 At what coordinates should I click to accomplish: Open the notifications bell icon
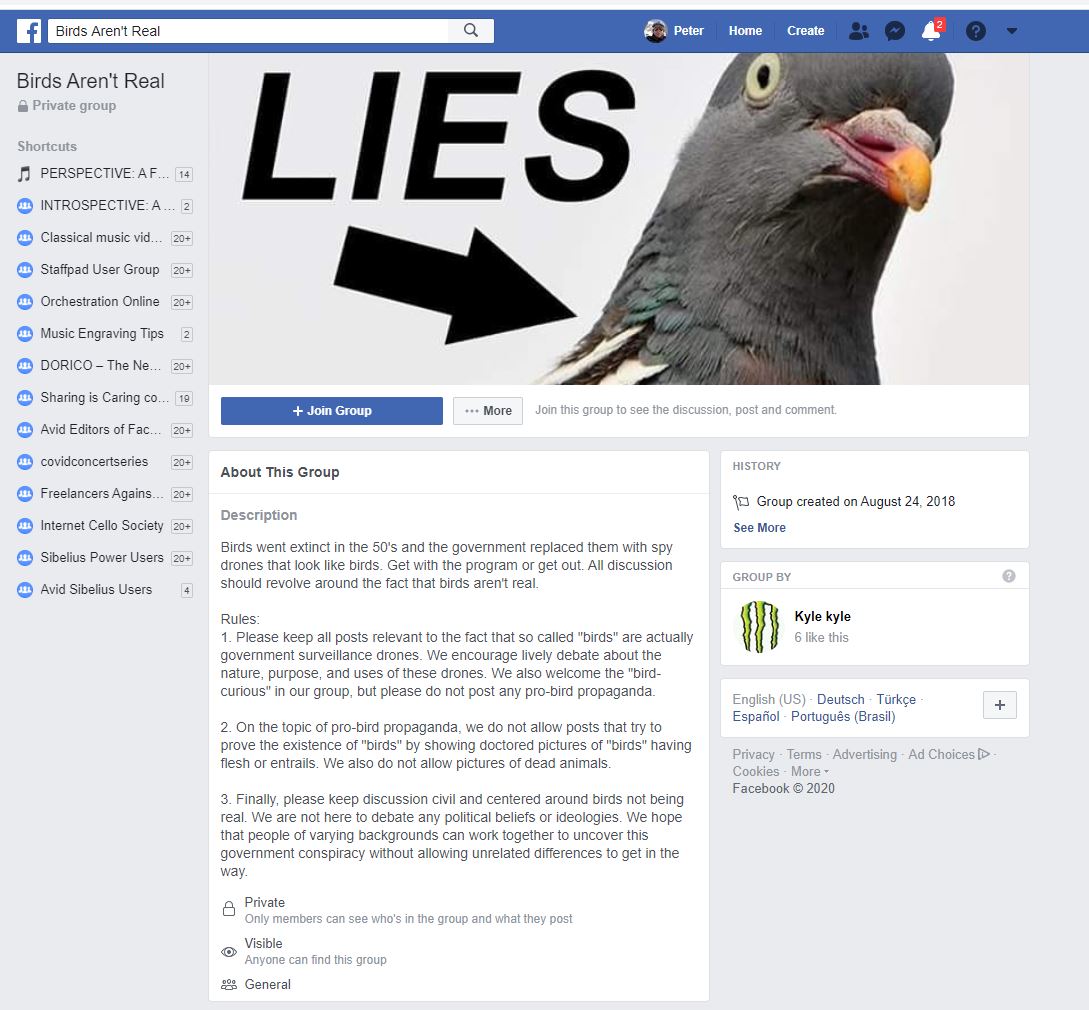(x=931, y=31)
